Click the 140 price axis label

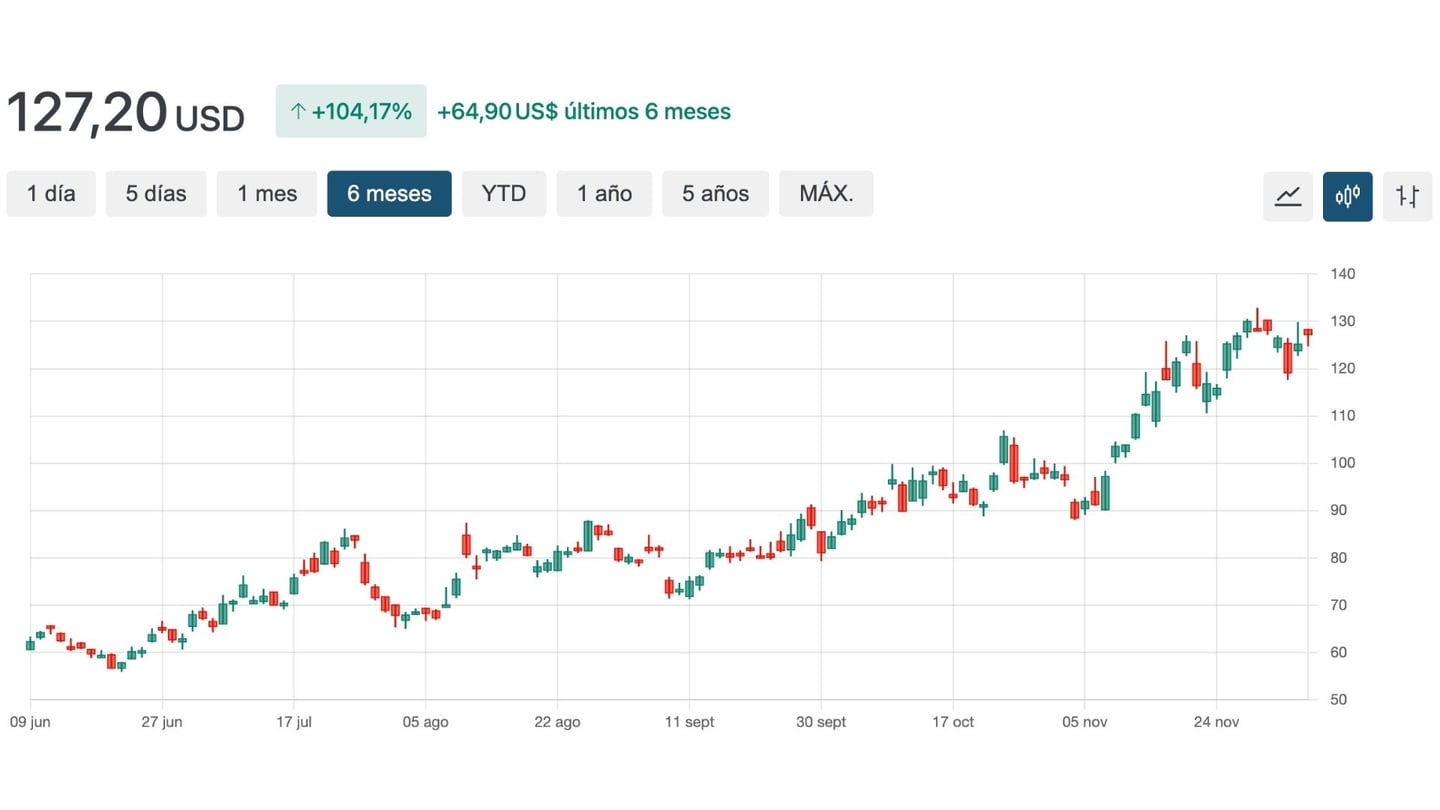1343,274
